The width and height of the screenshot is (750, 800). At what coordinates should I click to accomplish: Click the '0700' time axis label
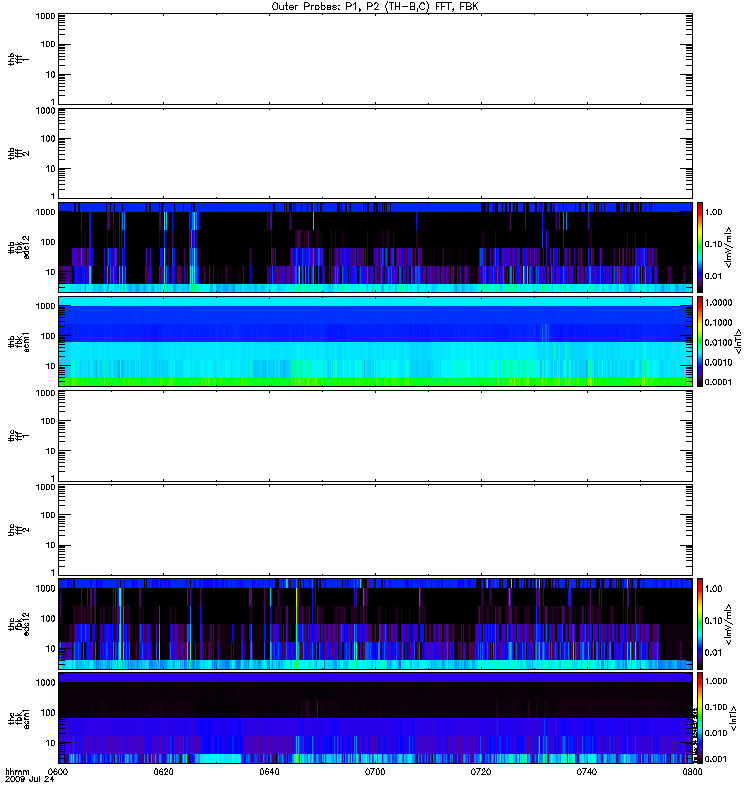click(x=375, y=771)
